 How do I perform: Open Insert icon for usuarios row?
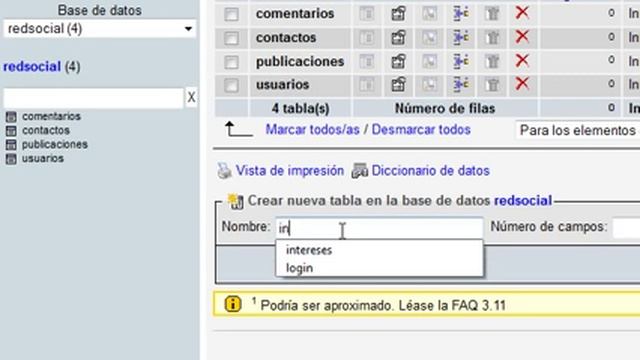point(461,84)
